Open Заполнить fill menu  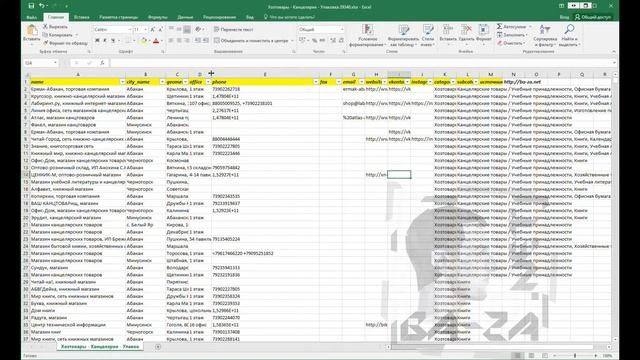tap(511, 35)
